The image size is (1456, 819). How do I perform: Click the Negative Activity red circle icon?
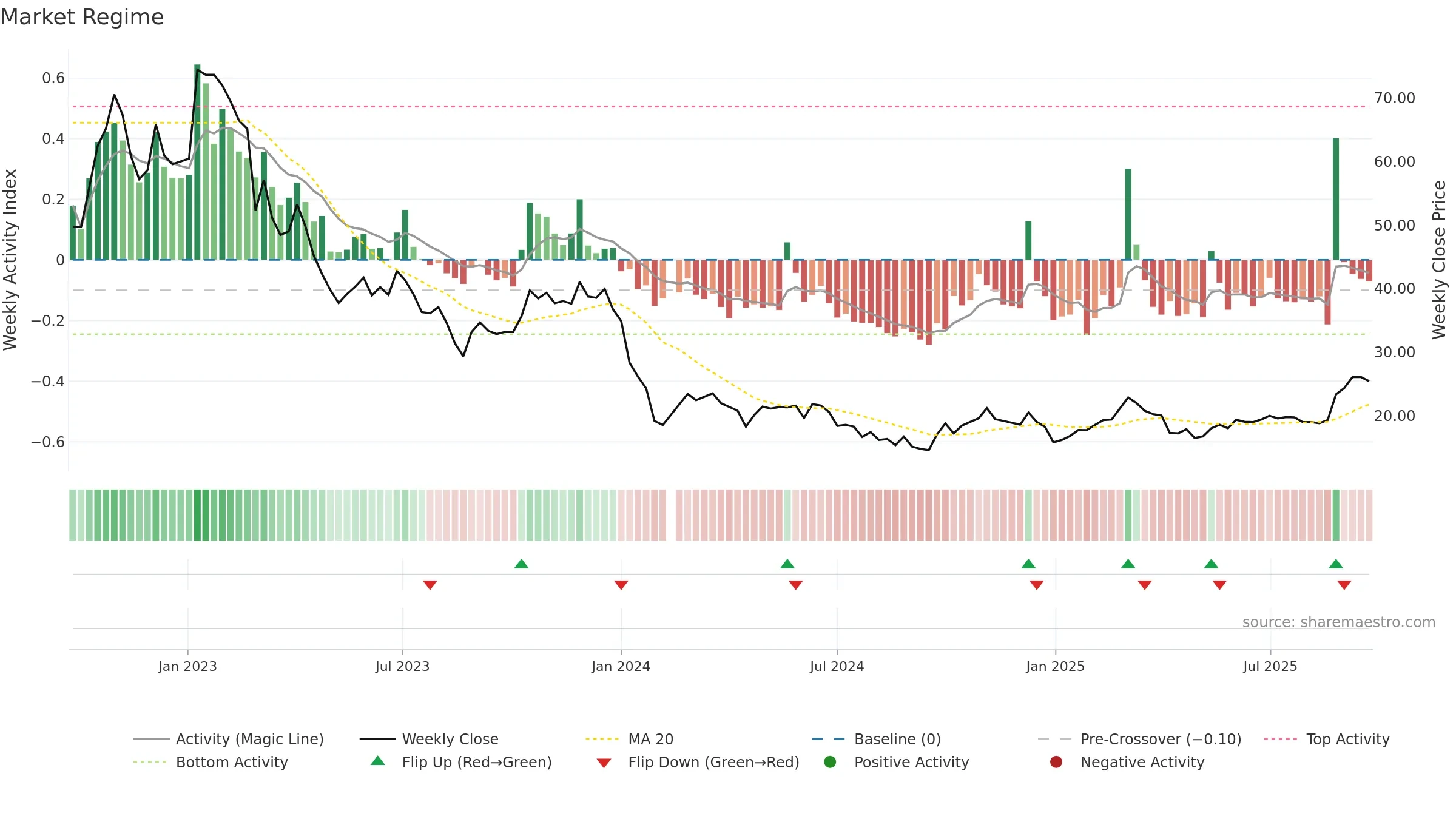1056,761
